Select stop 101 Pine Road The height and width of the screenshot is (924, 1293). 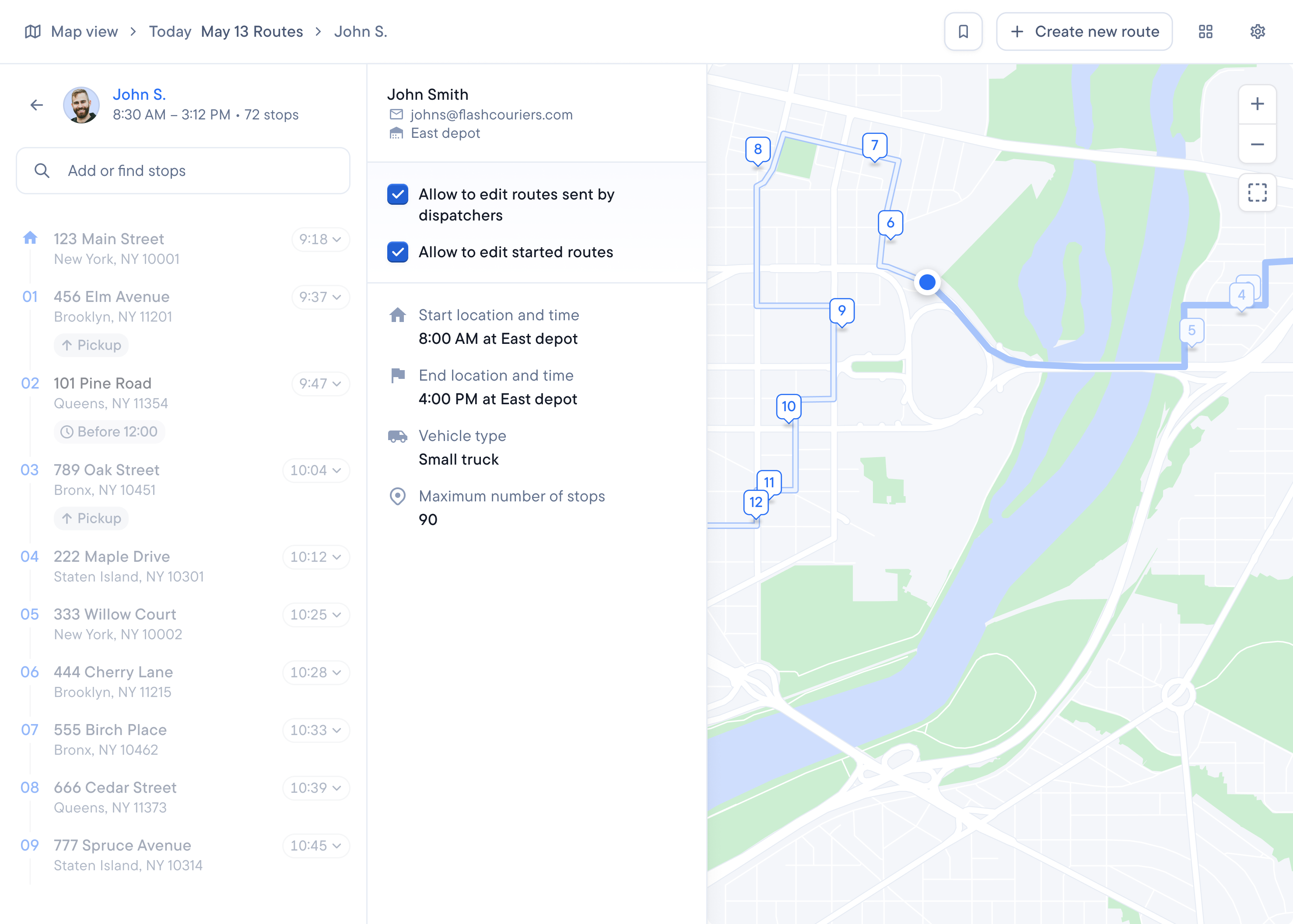[x=102, y=384]
